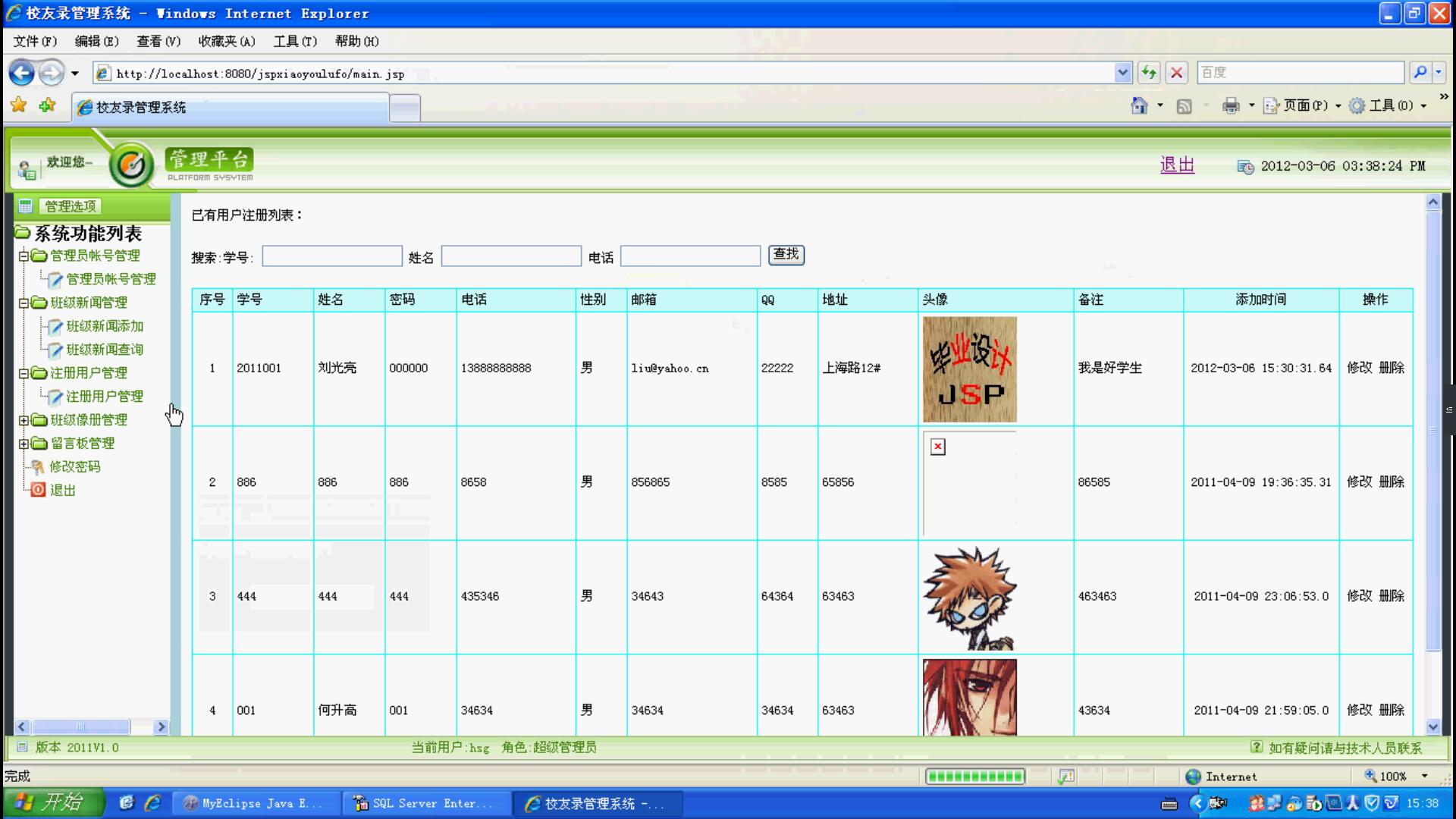Image resolution: width=1456 pixels, height=819 pixels.
Task: Go back with the browser Back arrow
Action: tap(22, 73)
